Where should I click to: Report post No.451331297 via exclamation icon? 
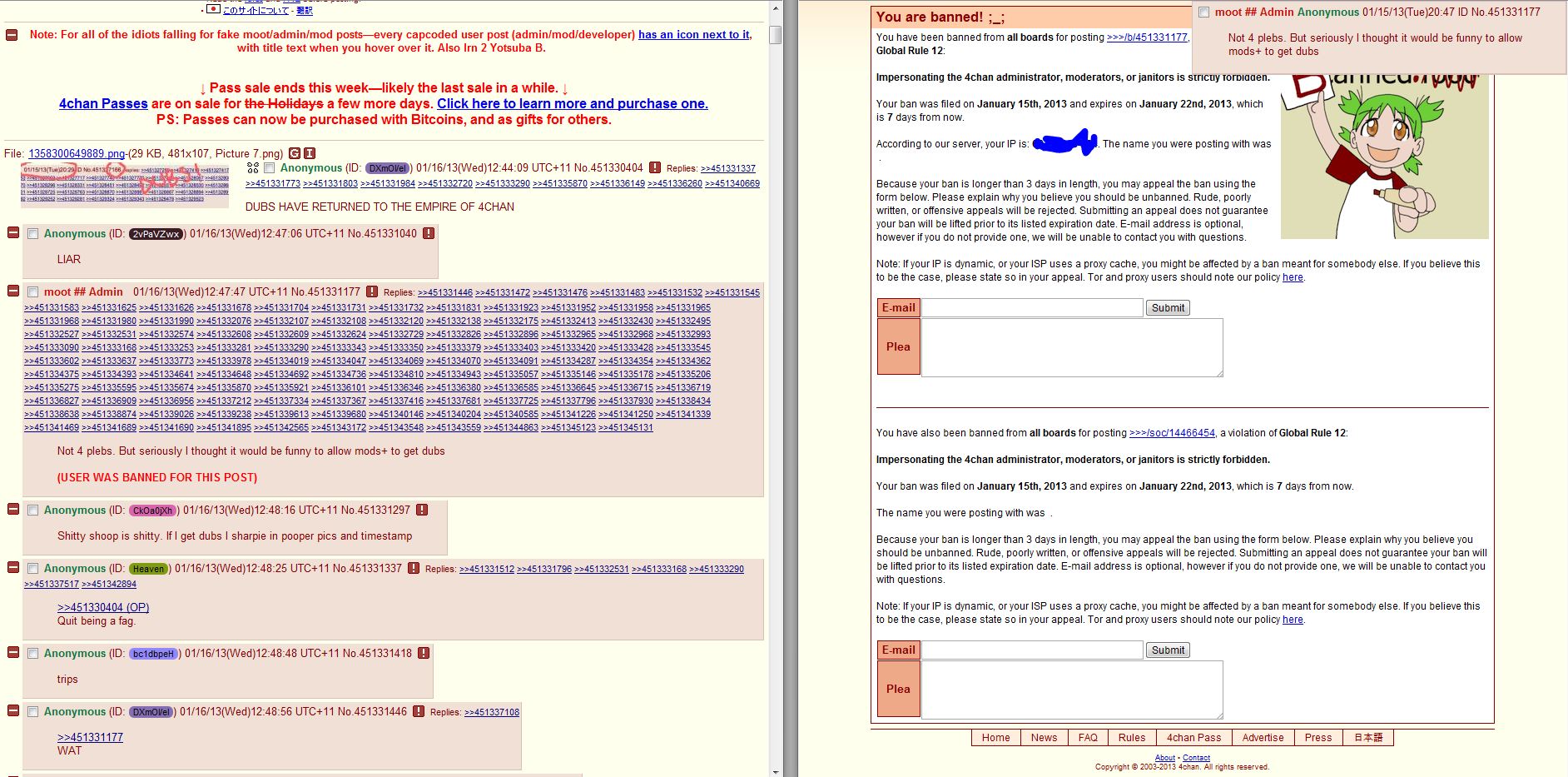tap(422, 511)
